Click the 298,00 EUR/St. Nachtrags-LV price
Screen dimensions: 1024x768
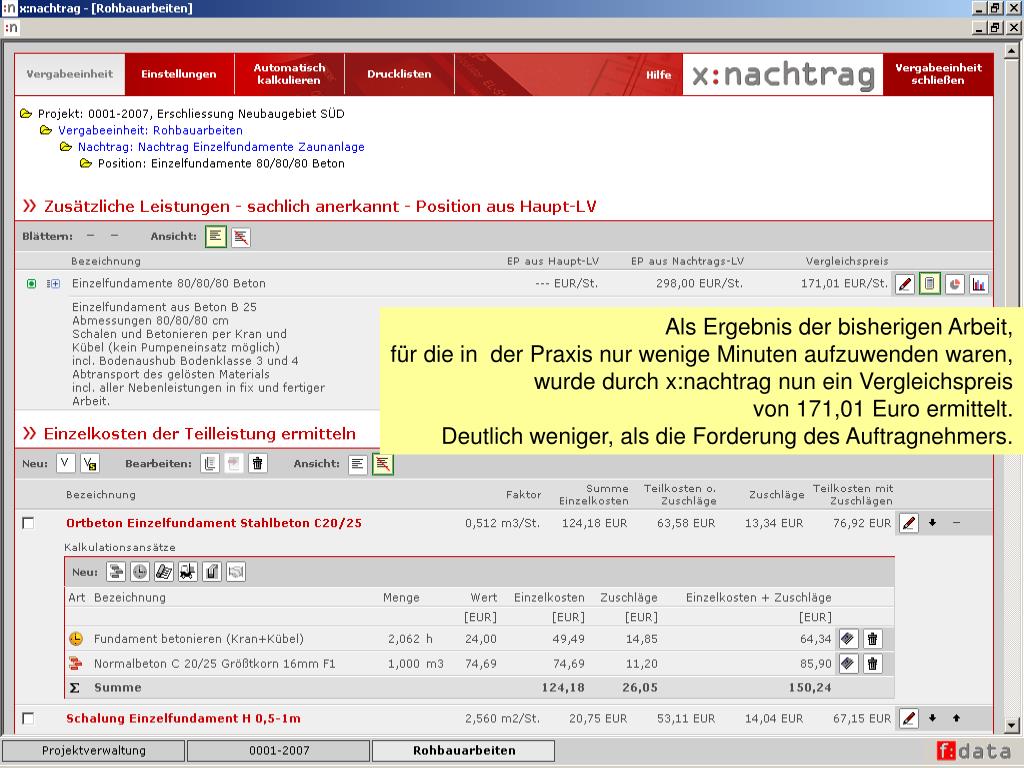[x=699, y=283]
